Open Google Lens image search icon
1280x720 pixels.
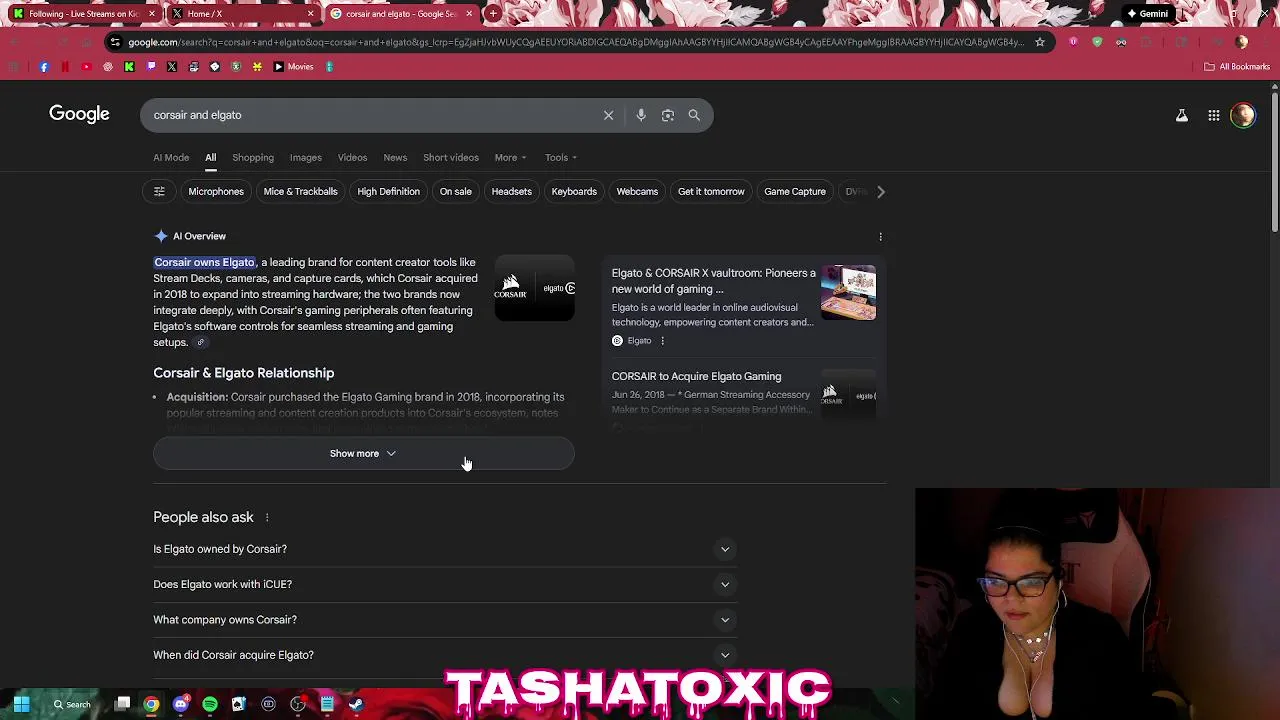pyautogui.click(x=668, y=115)
